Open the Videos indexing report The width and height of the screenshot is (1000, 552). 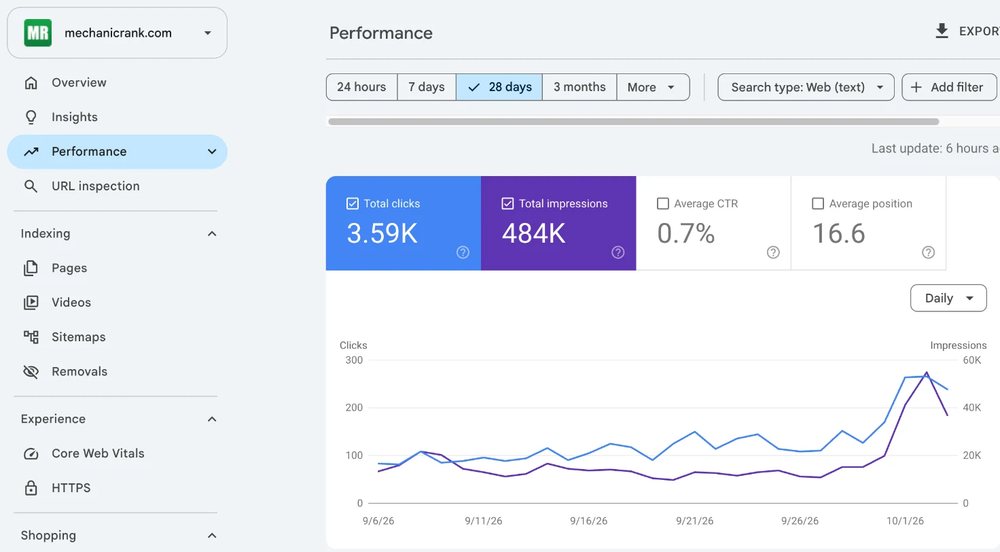[x=117, y=303]
